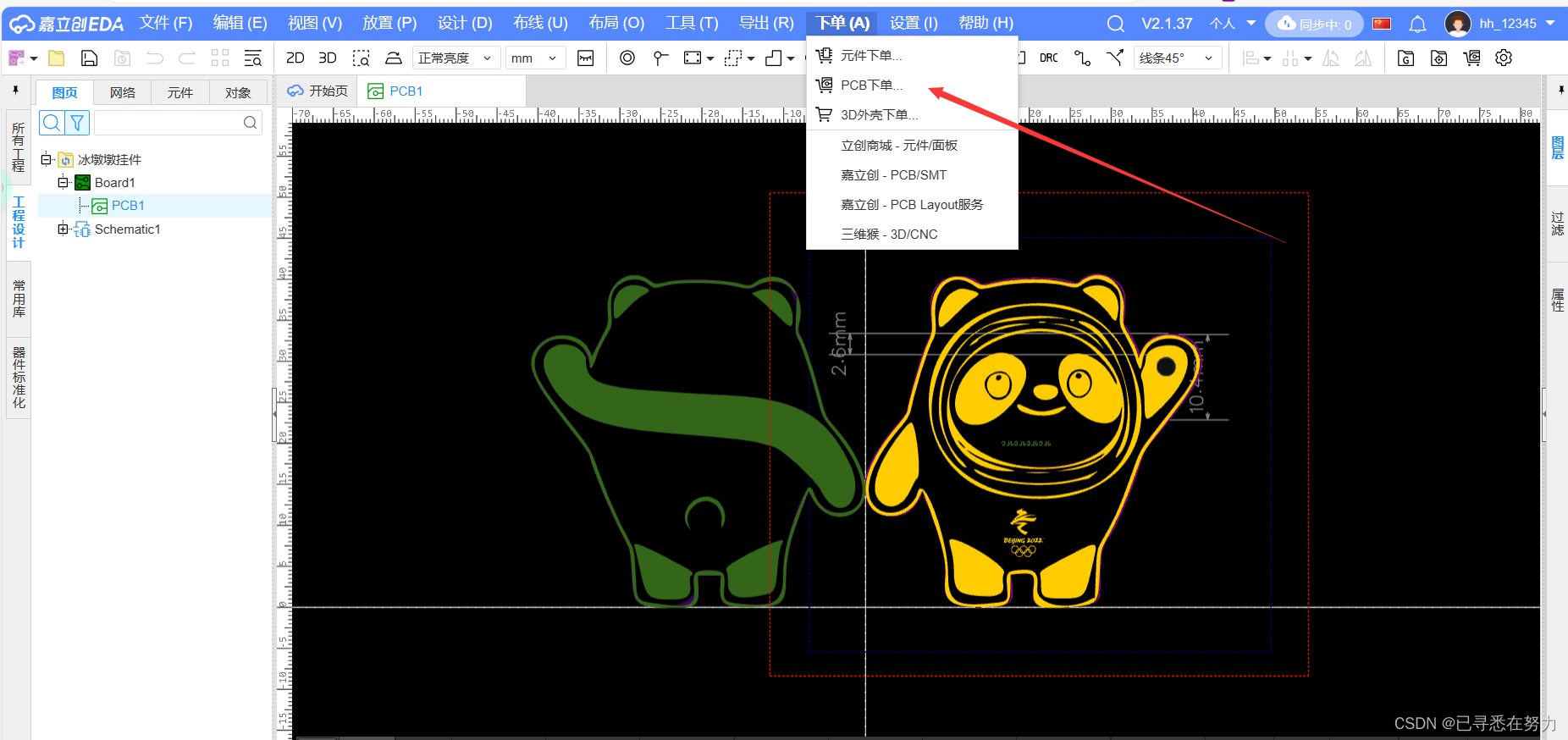Switch to the 对象 tab
Image resolution: width=1568 pixels, height=740 pixels.
point(238,92)
